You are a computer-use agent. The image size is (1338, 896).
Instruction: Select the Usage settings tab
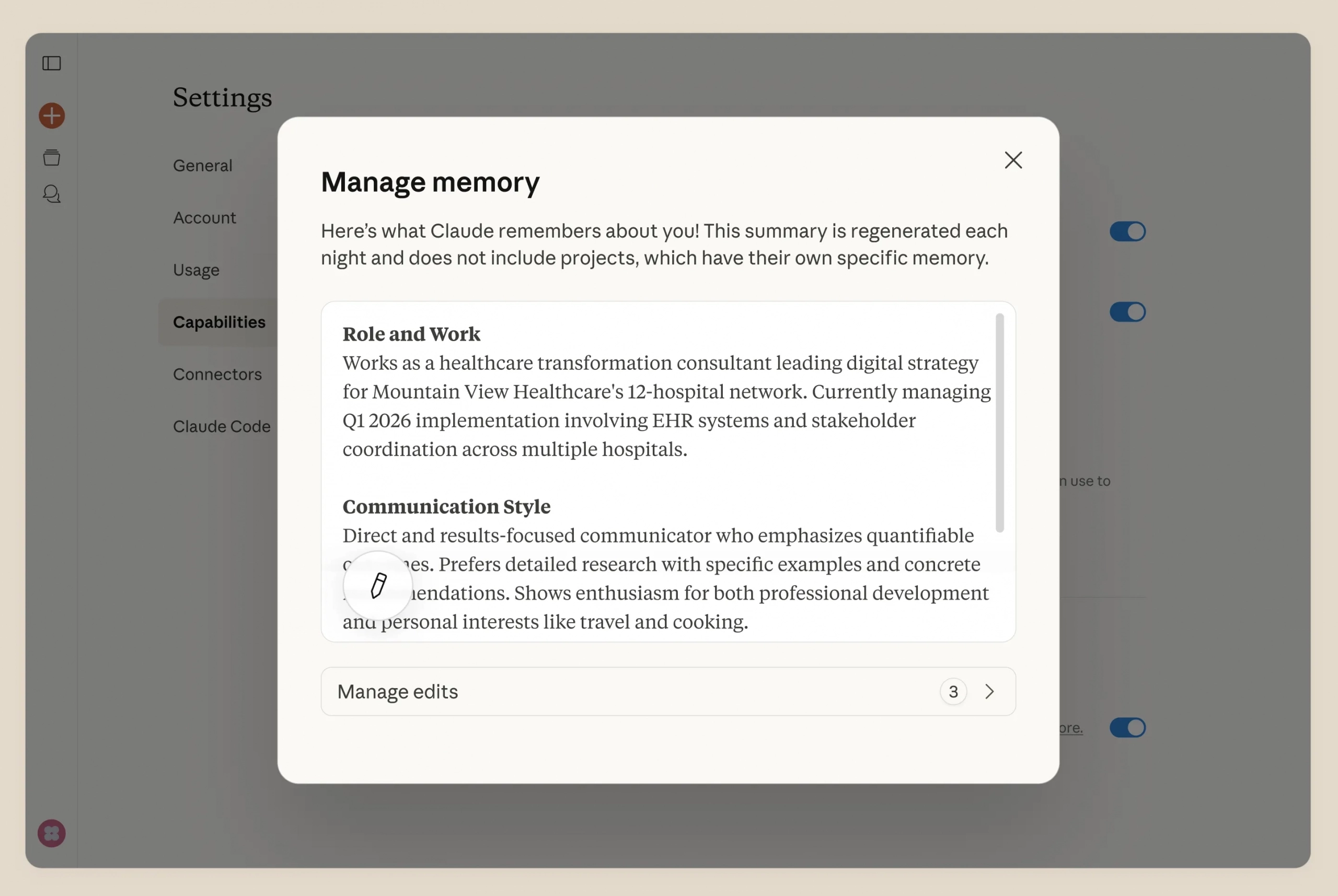pos(196,270)
